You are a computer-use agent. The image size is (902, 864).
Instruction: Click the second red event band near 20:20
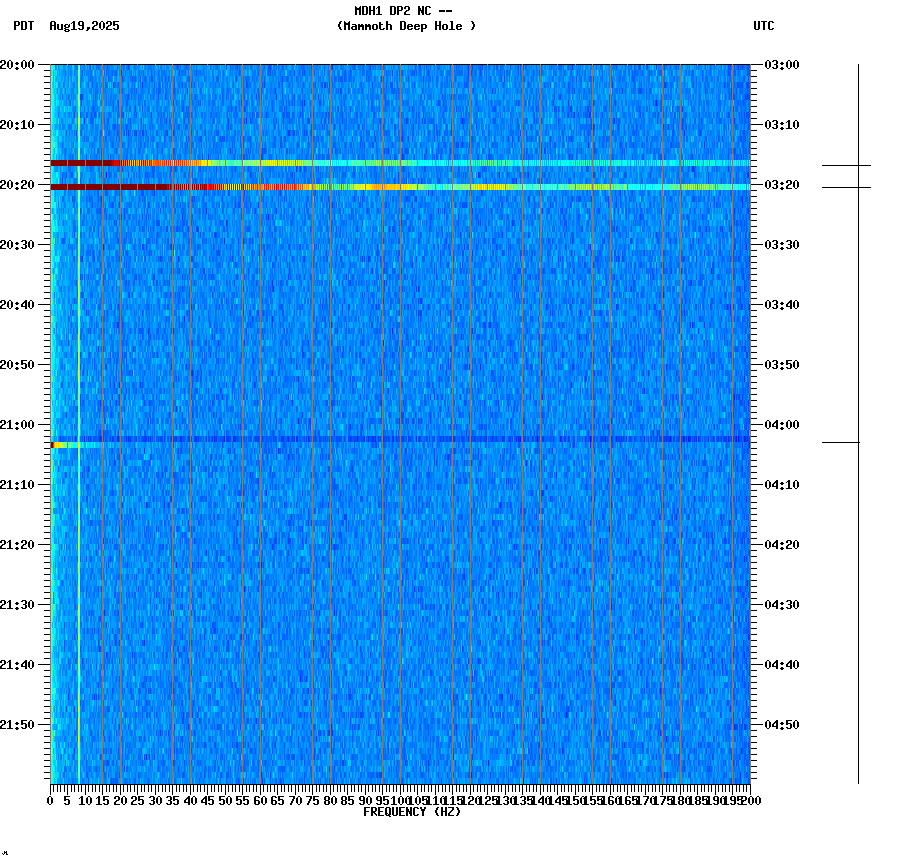click(300, 186)
